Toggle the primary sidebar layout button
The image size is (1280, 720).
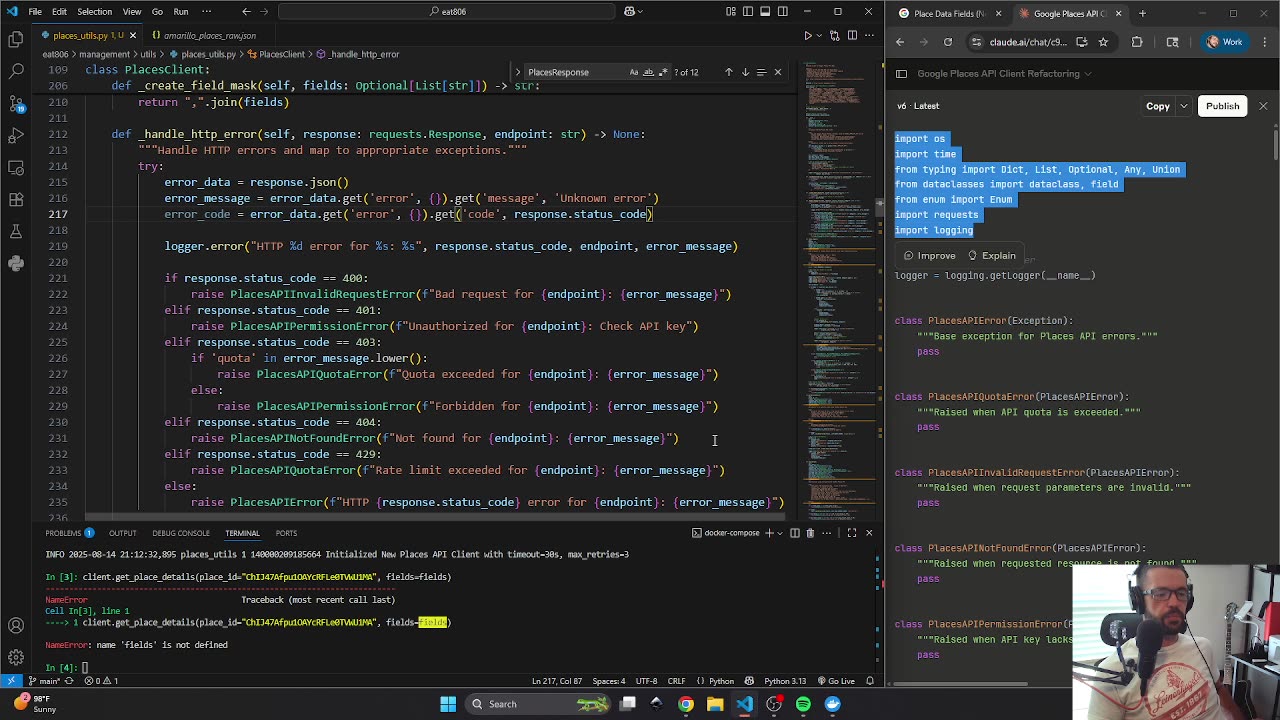pyautogui.click(x=748, y=11)
